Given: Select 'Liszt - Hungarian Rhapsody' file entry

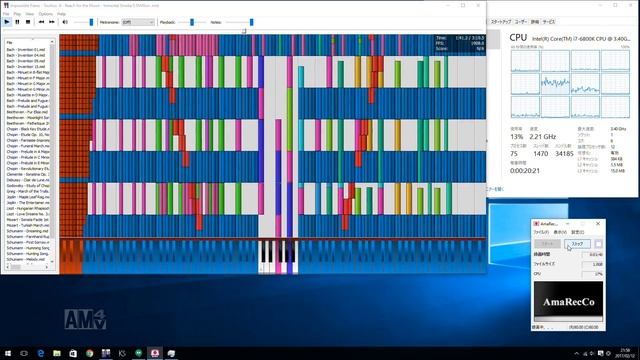Looking at the screenshot, I should click(x=27, y=208).
